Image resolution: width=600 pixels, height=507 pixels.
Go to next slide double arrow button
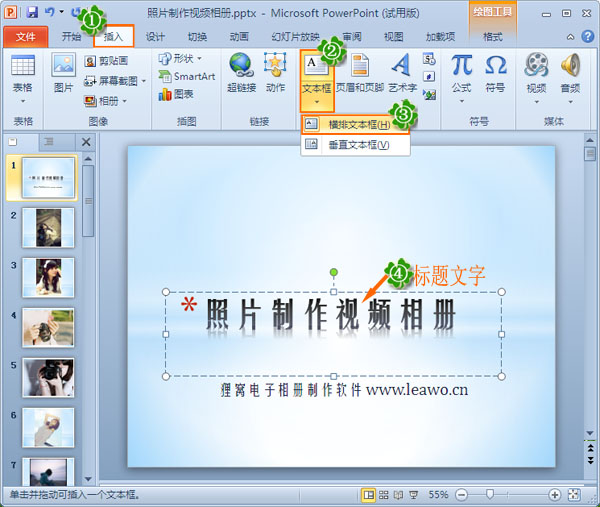pyautogui.click(x=590, y=460)
